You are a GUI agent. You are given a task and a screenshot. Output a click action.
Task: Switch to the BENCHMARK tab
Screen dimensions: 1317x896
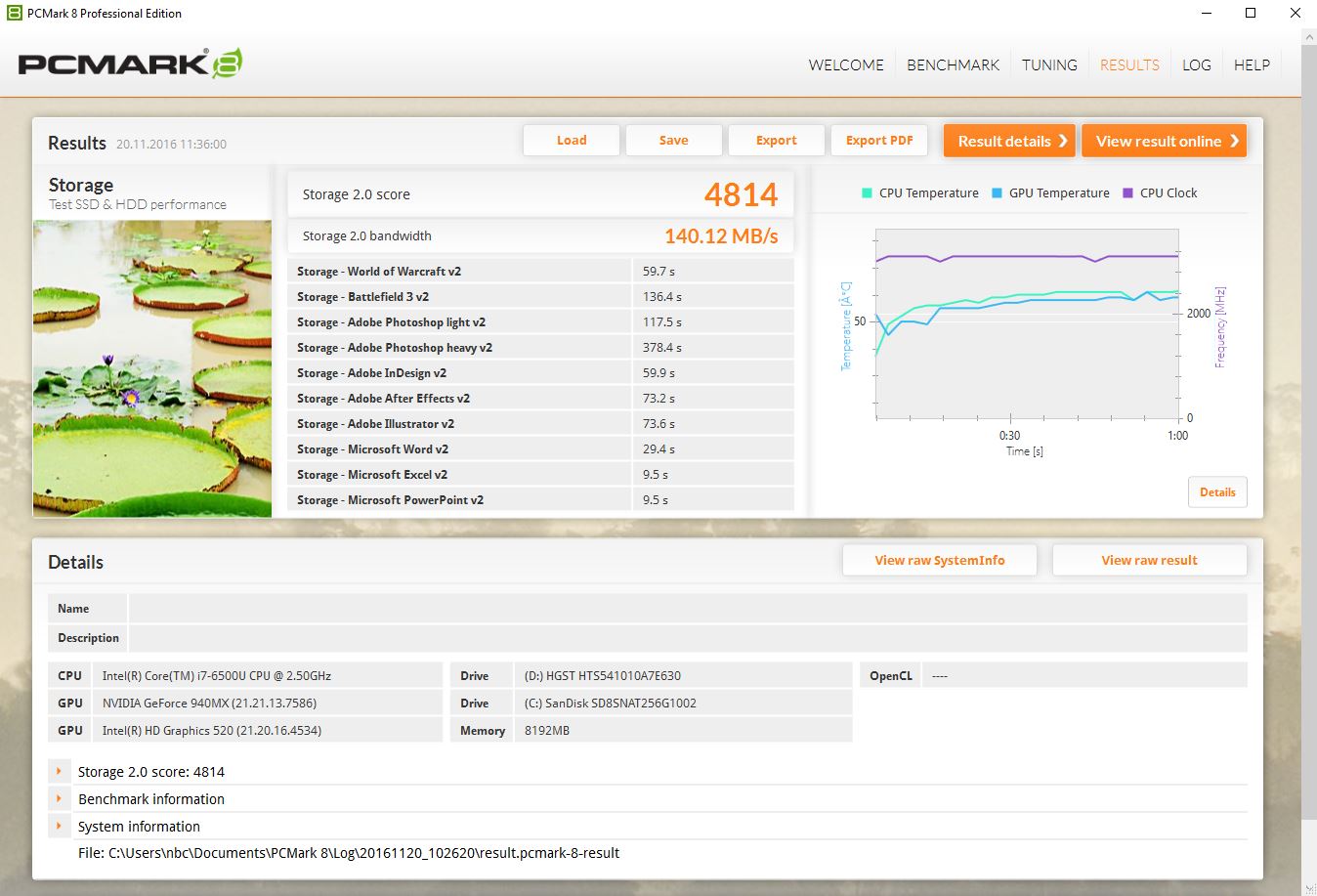pos(953,64)
